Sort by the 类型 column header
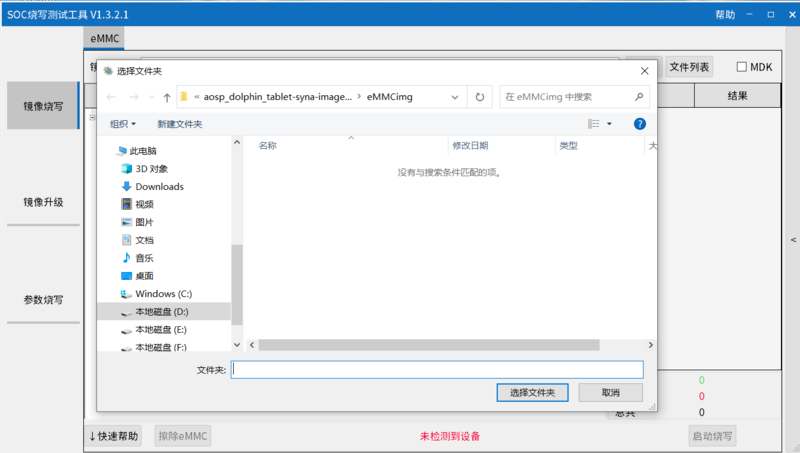Screen dimensions: 800x453 568,146
